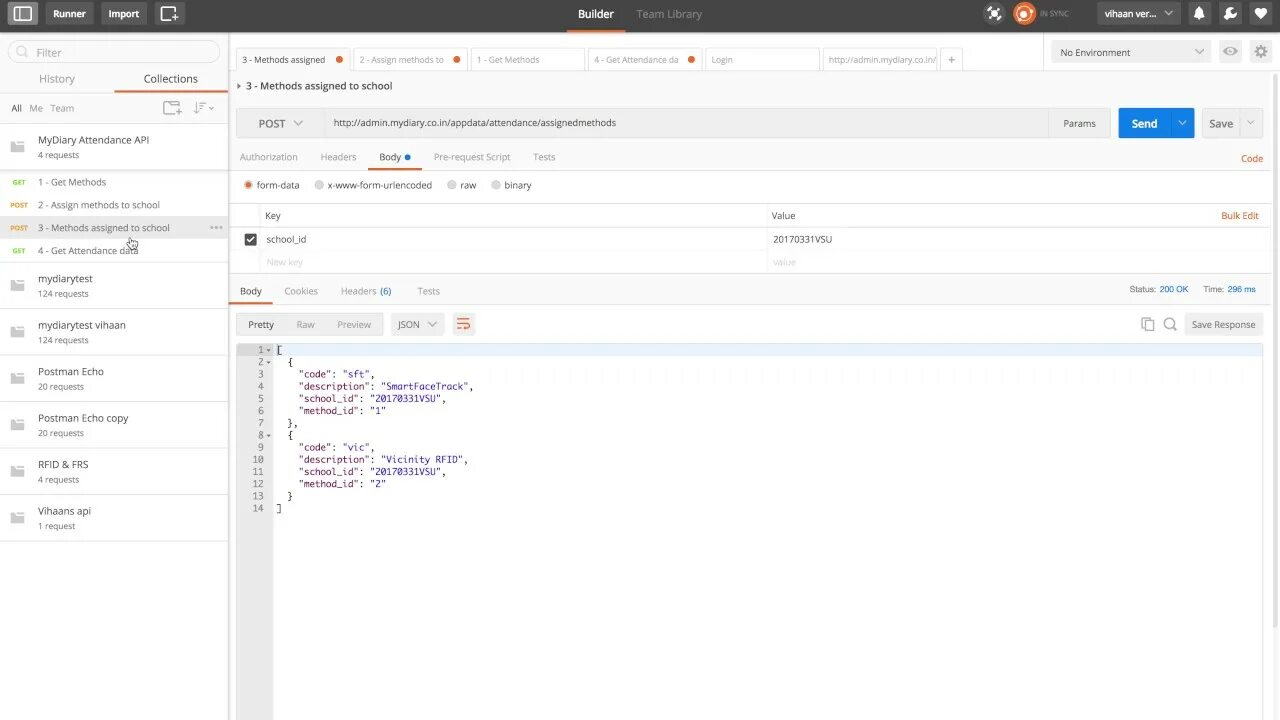Switch to History sidebar tab

click(x=57, y=79)
